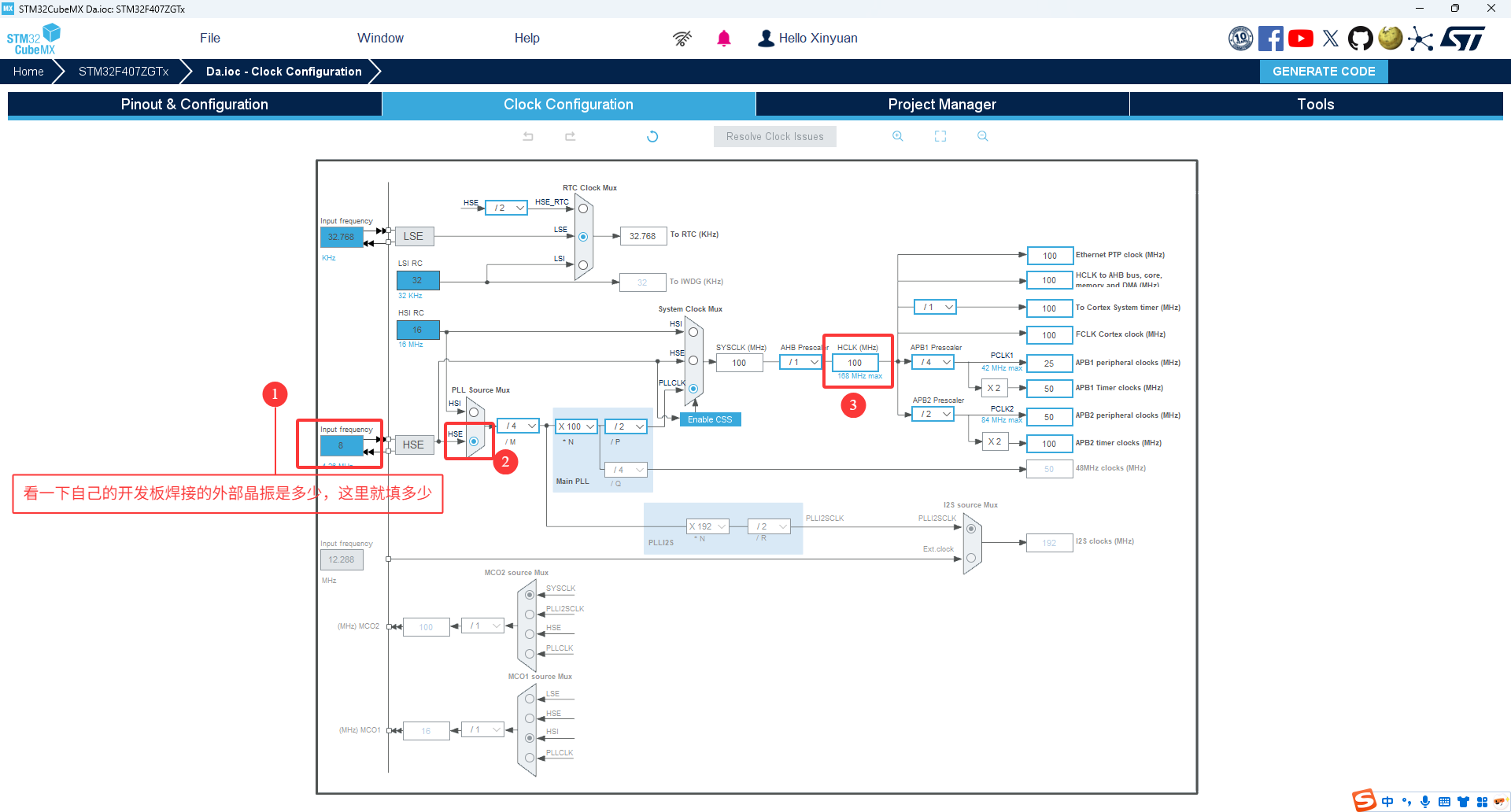The width and height of the screenshot is (1511, 812).
Task: Reset clock configuration with refresh icon
Action: coord(652,136)
